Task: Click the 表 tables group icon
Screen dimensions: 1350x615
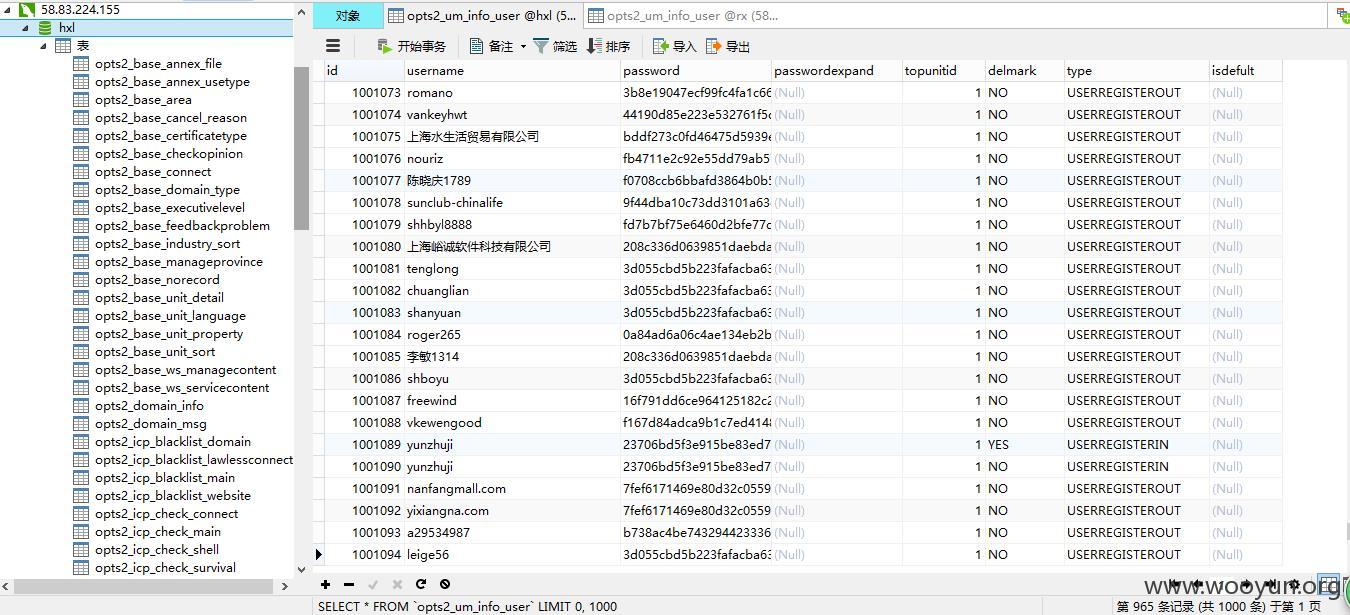Action: pos(63,46)
